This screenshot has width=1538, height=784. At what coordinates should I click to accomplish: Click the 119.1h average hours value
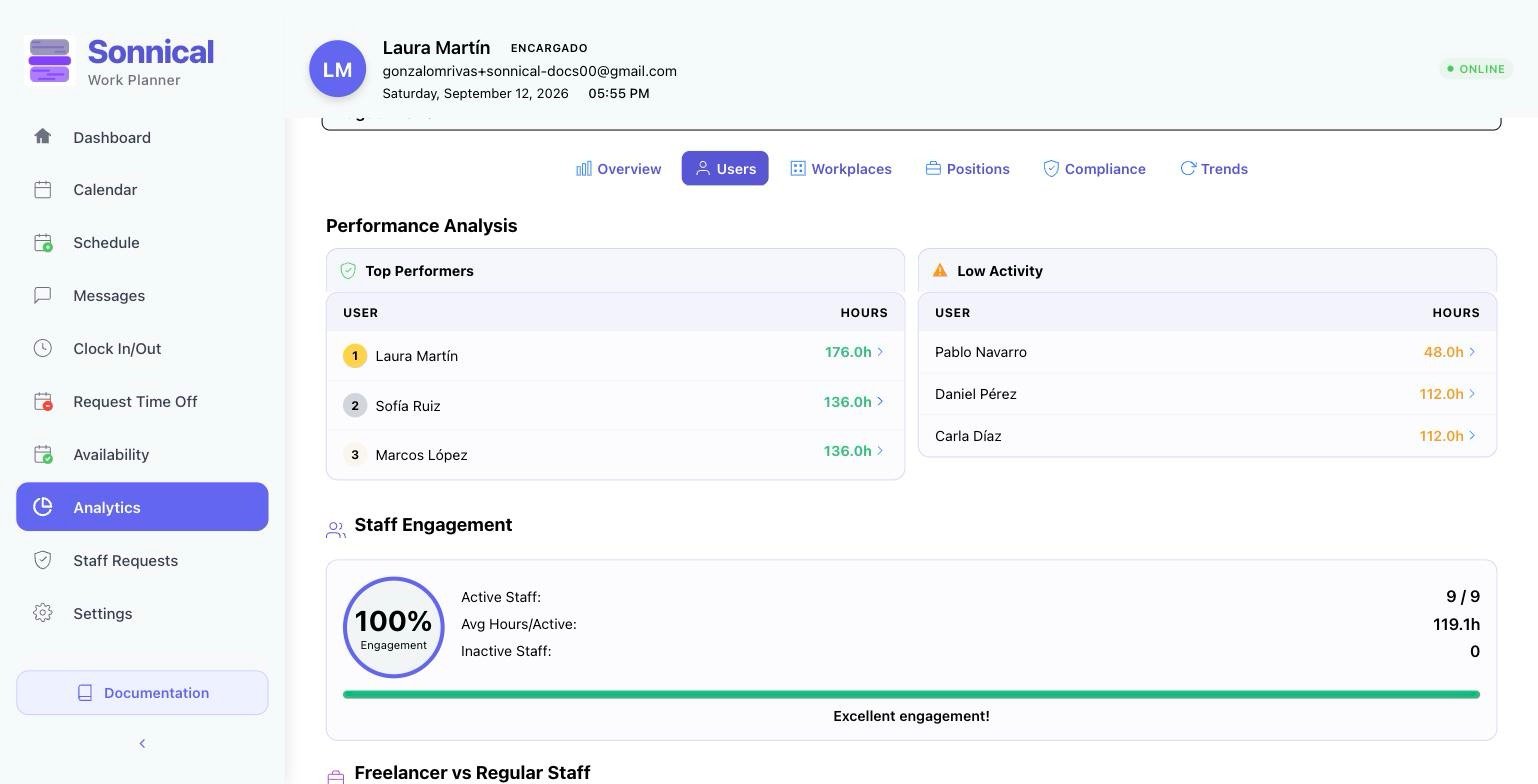pyautogui.click(x=1456, y=624)
